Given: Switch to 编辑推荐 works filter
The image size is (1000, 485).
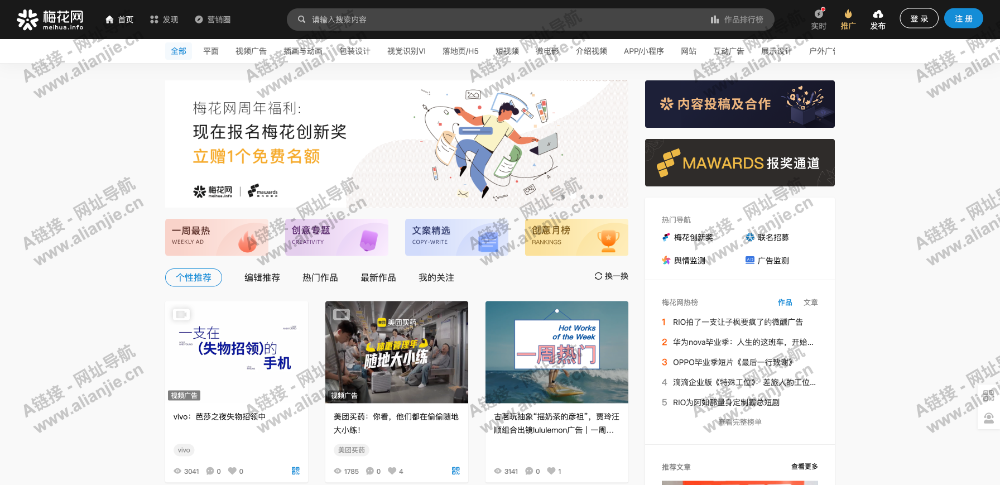Looking at the screenshot, I should pyautogui.click(x=262, y=278).
